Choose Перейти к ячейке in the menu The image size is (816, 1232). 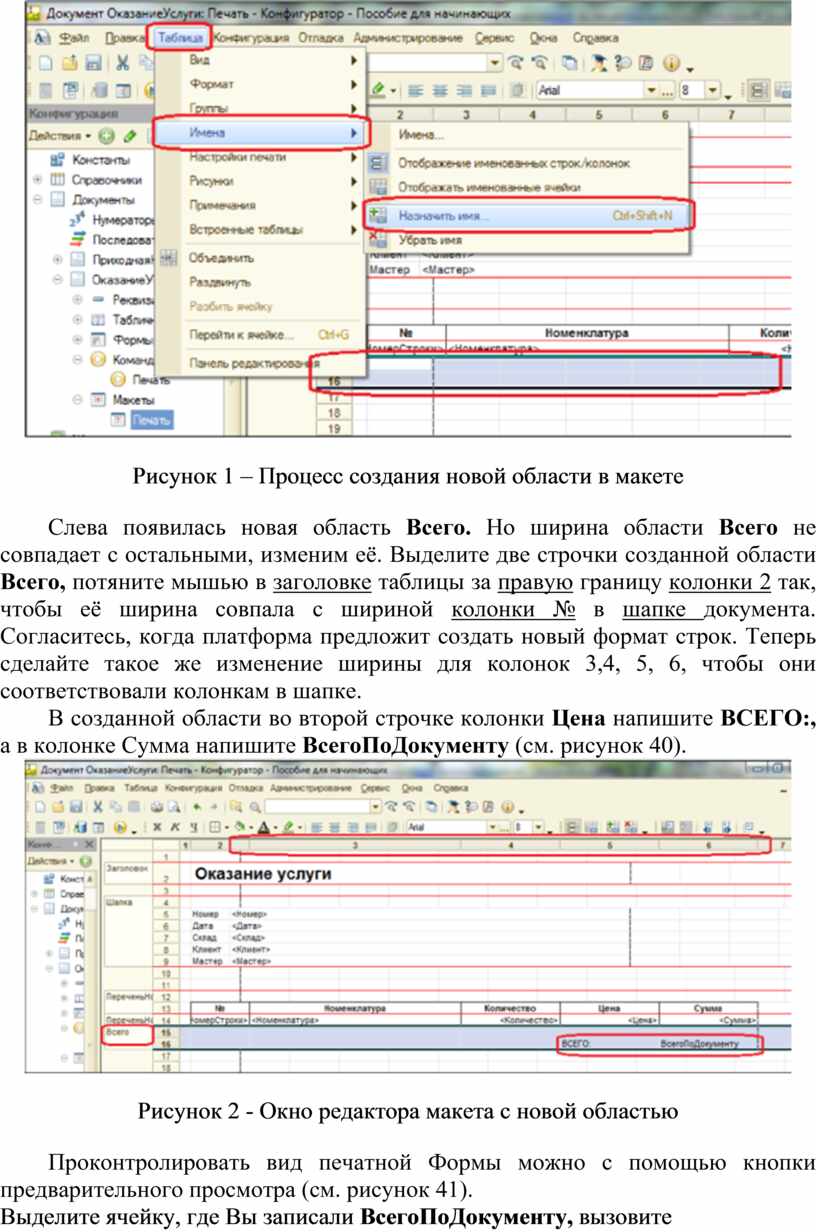pos(259,334)
